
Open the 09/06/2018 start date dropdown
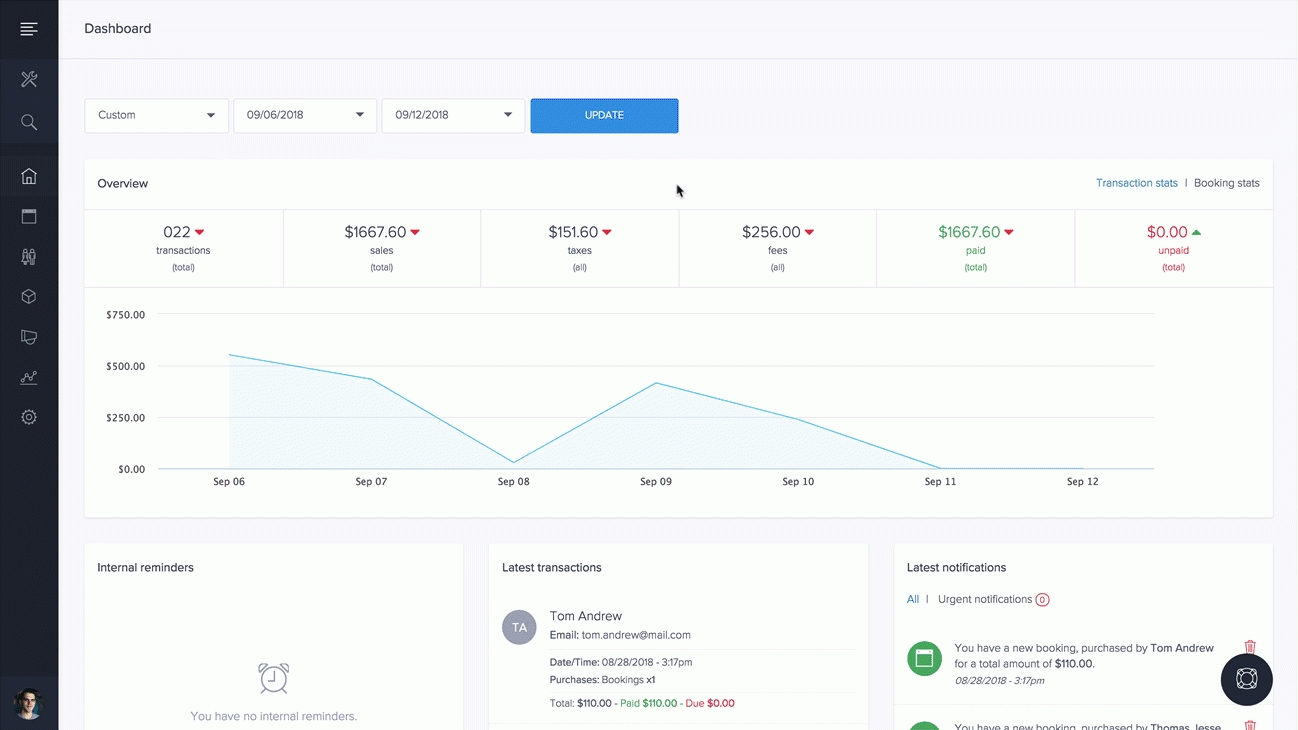[305, 115]
